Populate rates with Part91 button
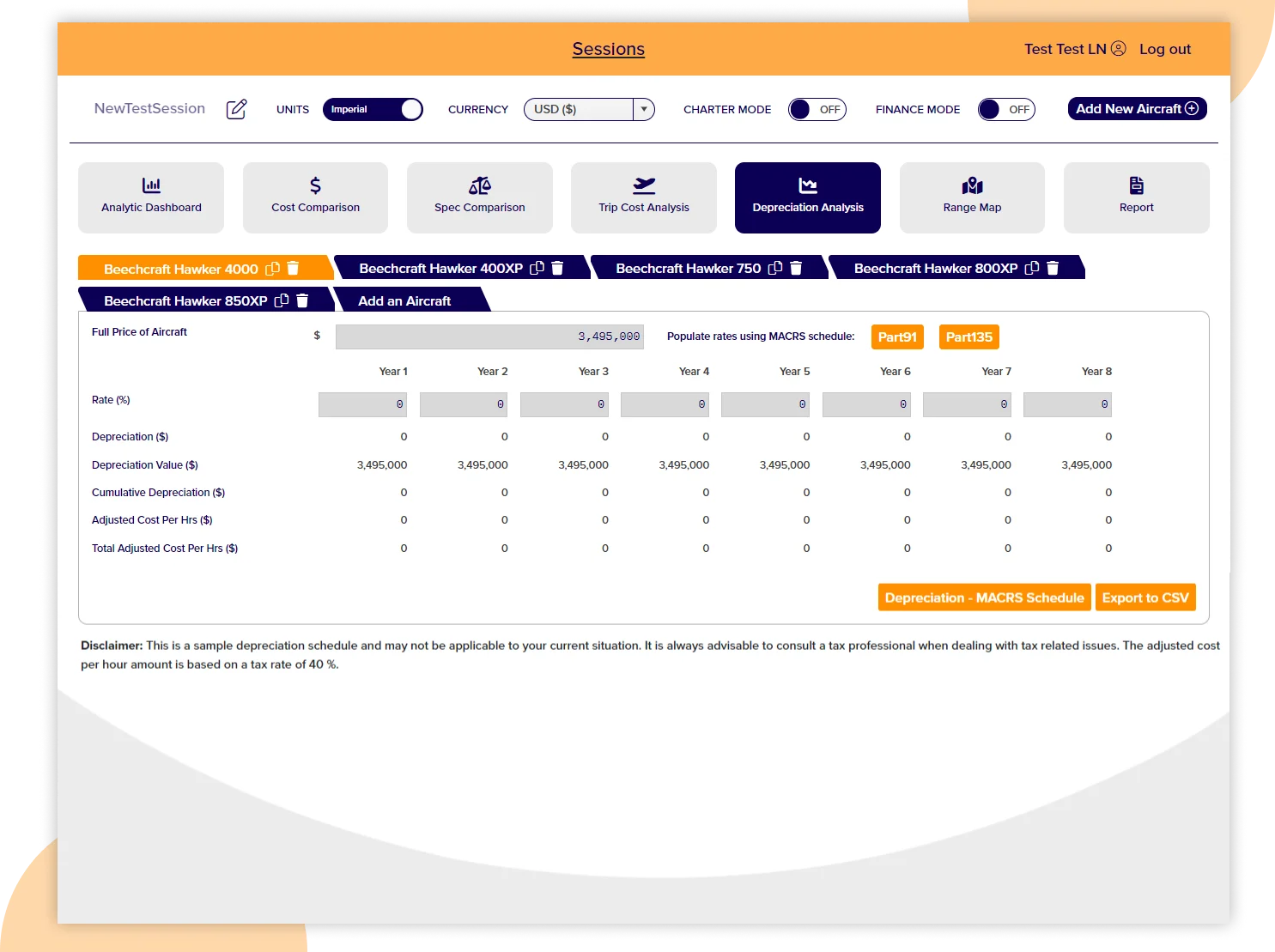This screenshot has height=952, width=1275. (897, 337)
